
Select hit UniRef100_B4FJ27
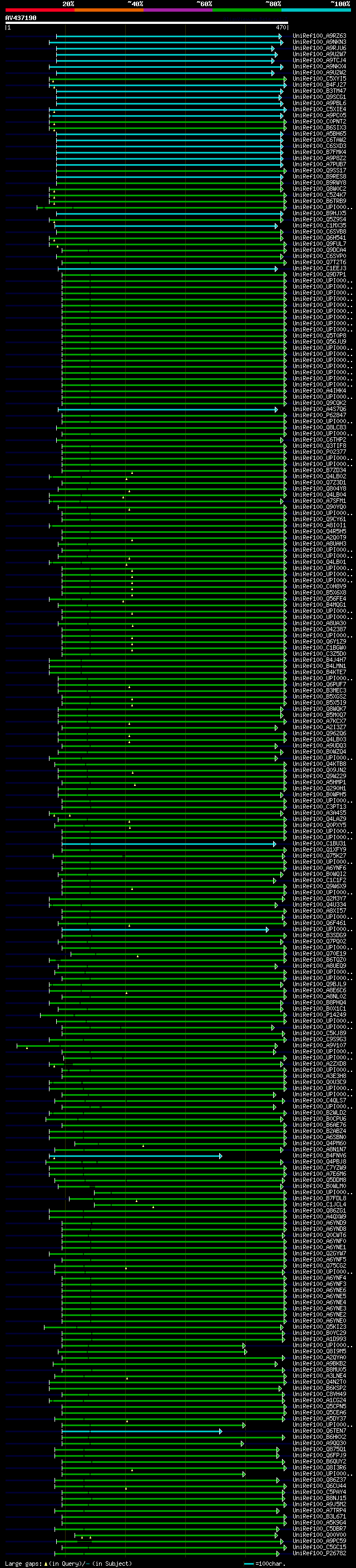point(319,85)
